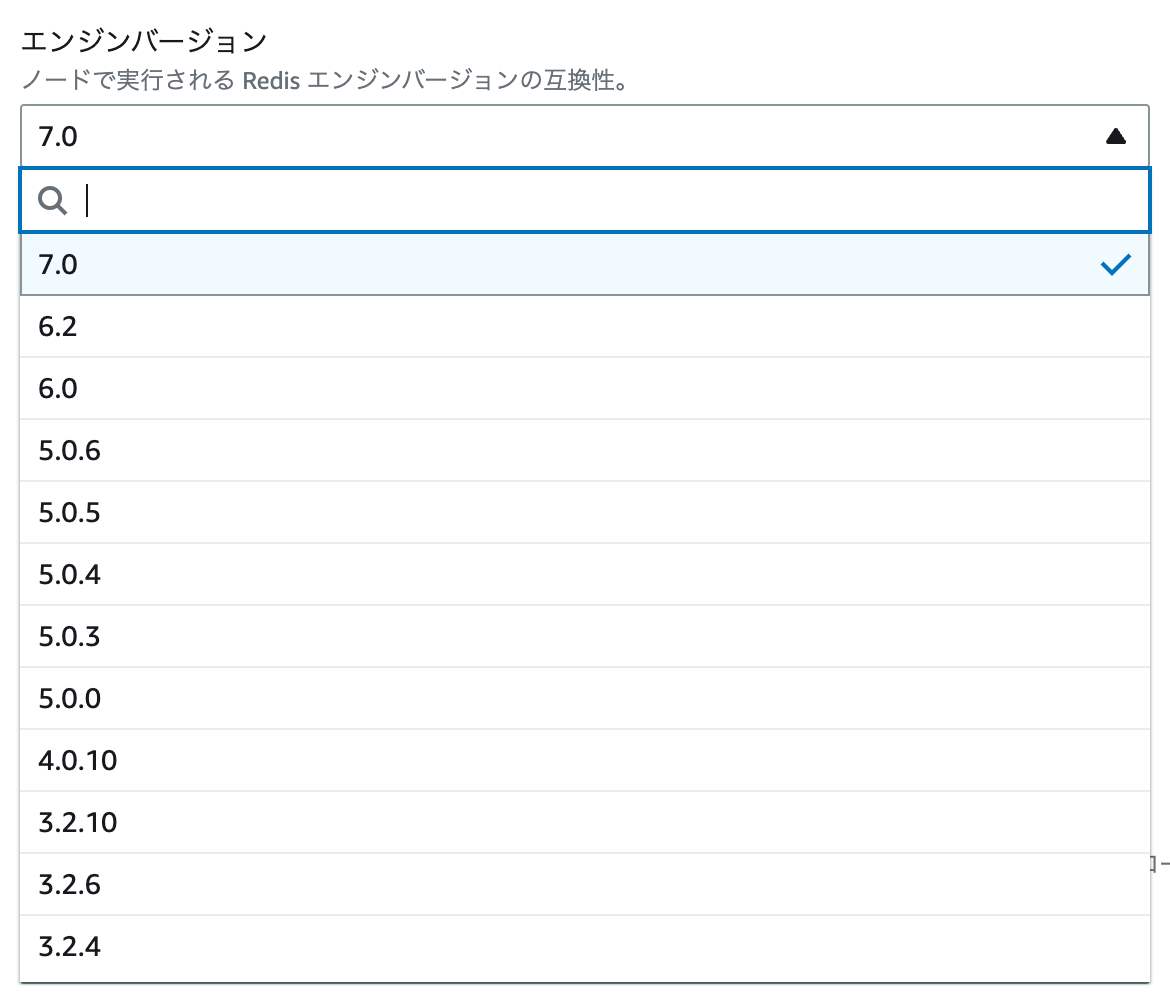Select version 5.0.3 entry
The width and height of the screenshot is (1170, 1004).
click(585, 636)
